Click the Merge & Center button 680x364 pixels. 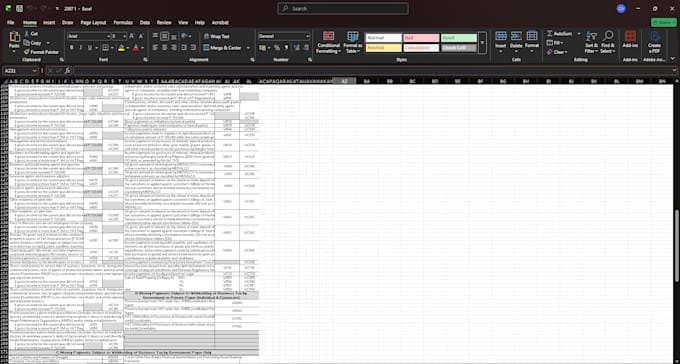222,48
